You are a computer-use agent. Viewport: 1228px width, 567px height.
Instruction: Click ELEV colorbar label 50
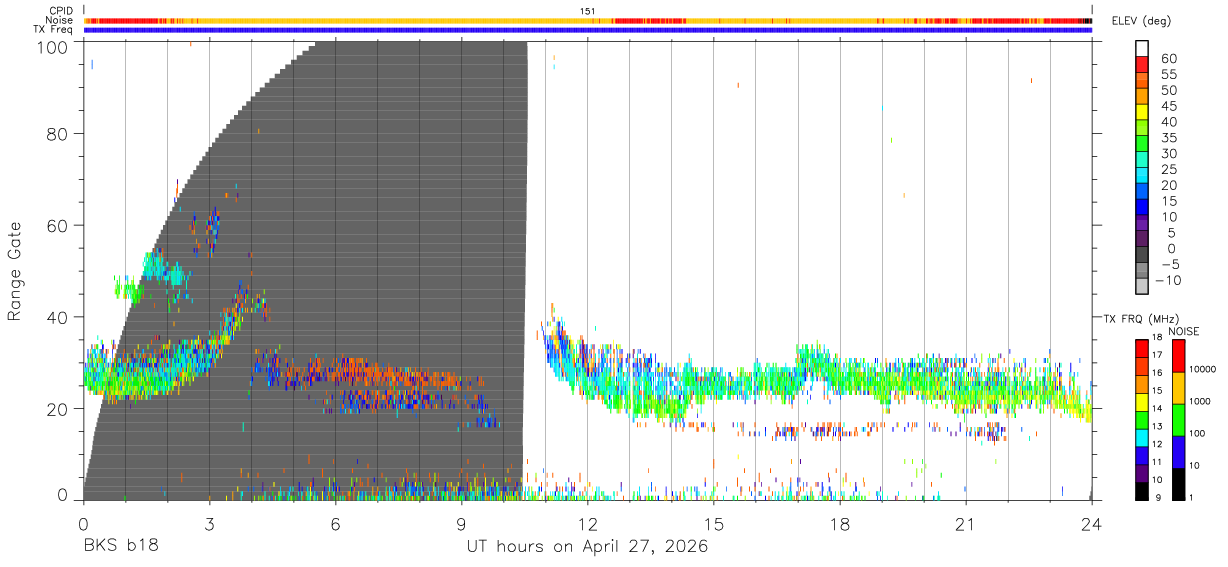tap(1169, 90)
